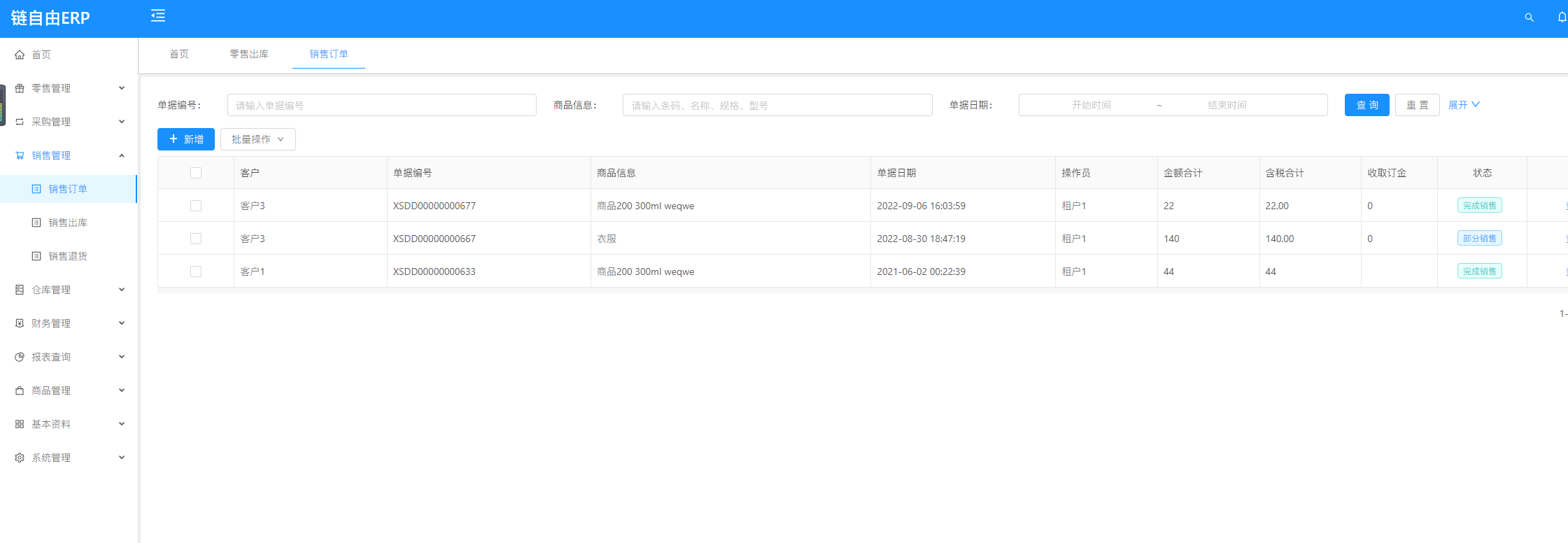The height and width of the screenshot is (543, 1568).
Task: Click 完成销售 status tag of order 677
Action: [1480, 206]
